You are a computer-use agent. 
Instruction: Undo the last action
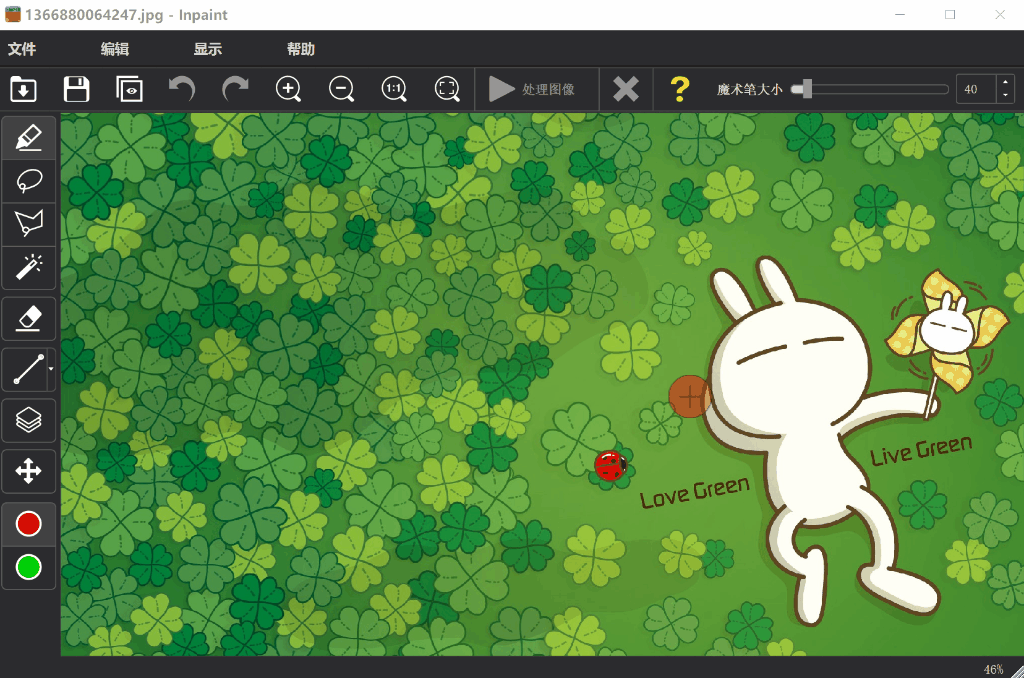point(182,89)
